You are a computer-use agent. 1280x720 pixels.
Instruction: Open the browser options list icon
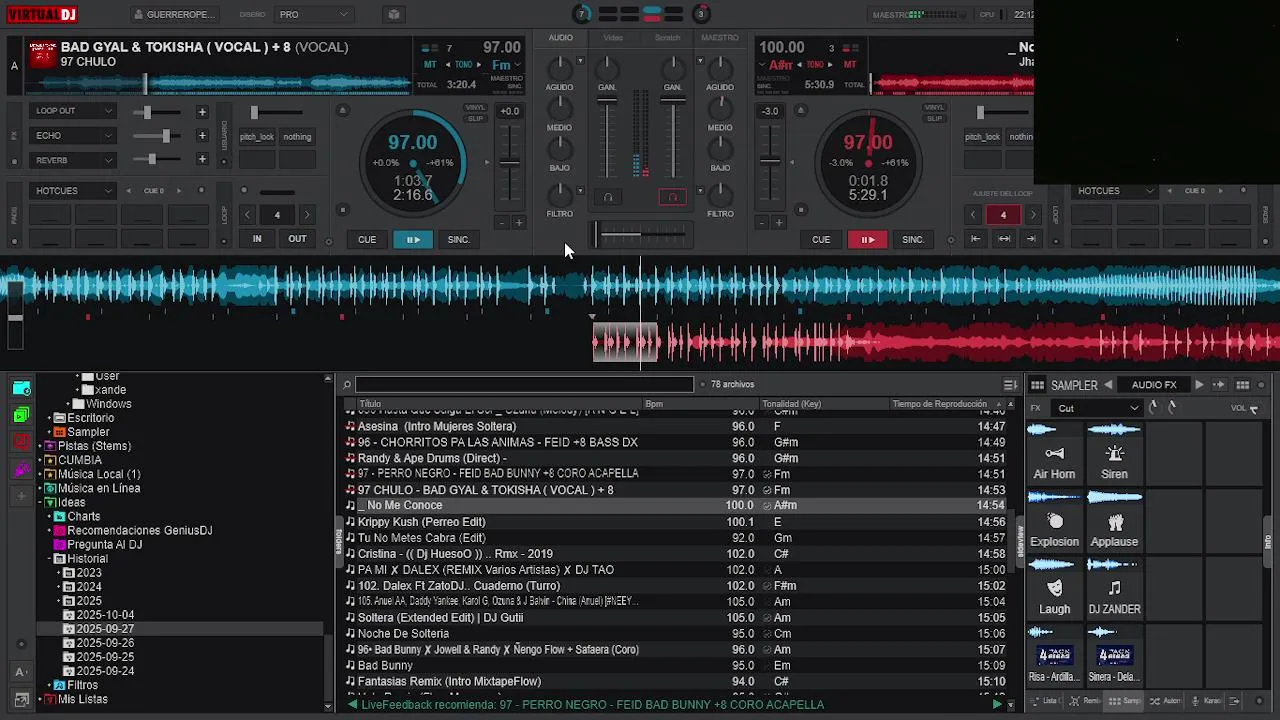click(x=1010, y=385)
